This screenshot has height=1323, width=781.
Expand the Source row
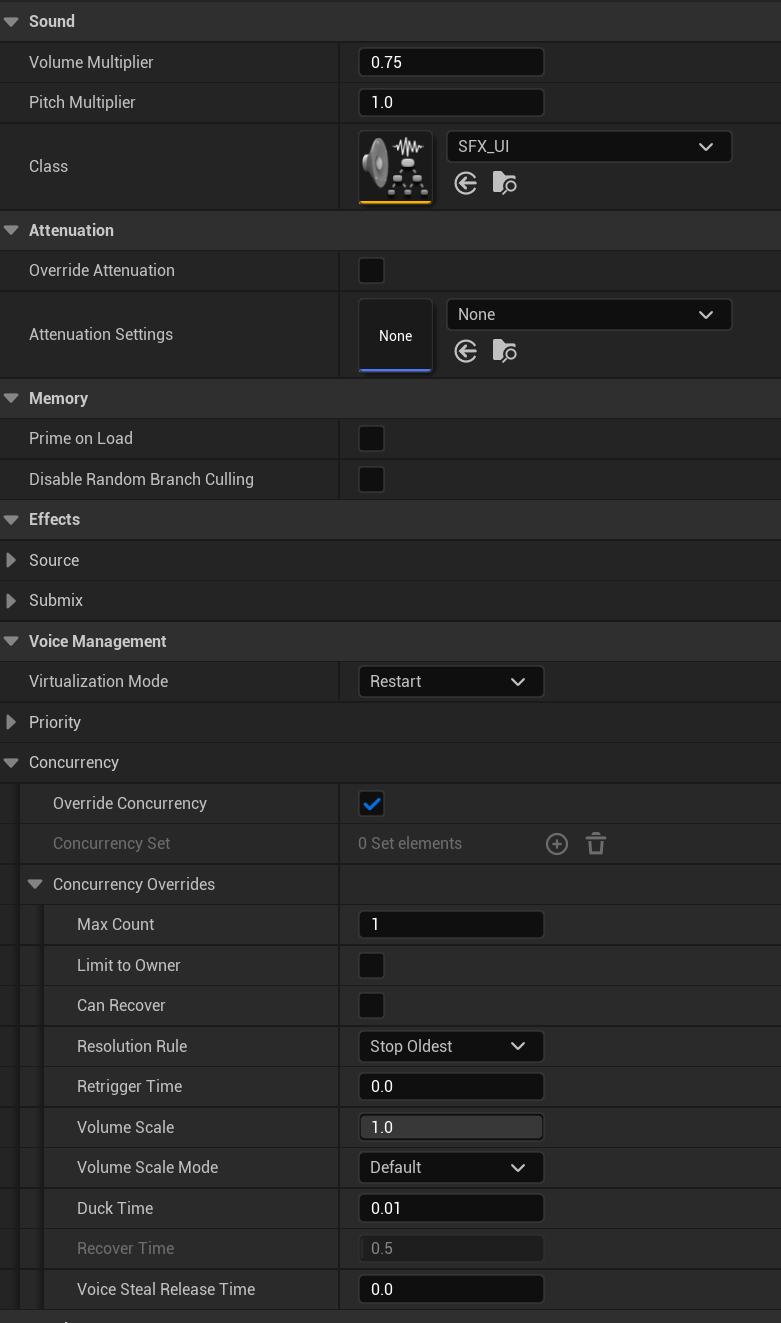click(x=11, y=560)
